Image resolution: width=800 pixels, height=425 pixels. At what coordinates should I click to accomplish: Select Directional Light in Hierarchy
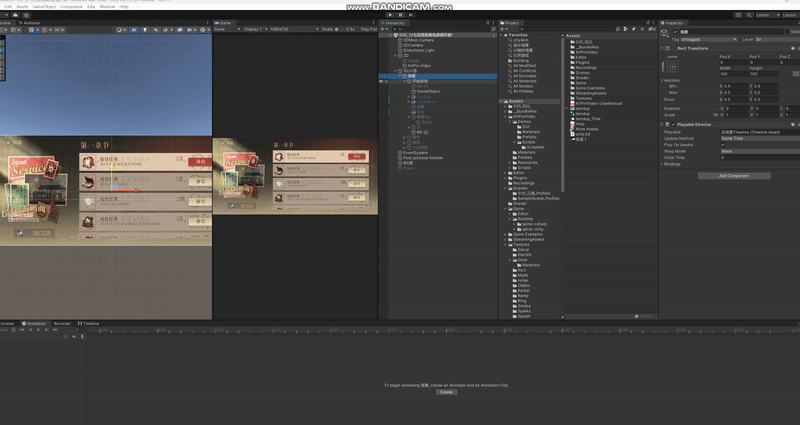tap(418, 50)
